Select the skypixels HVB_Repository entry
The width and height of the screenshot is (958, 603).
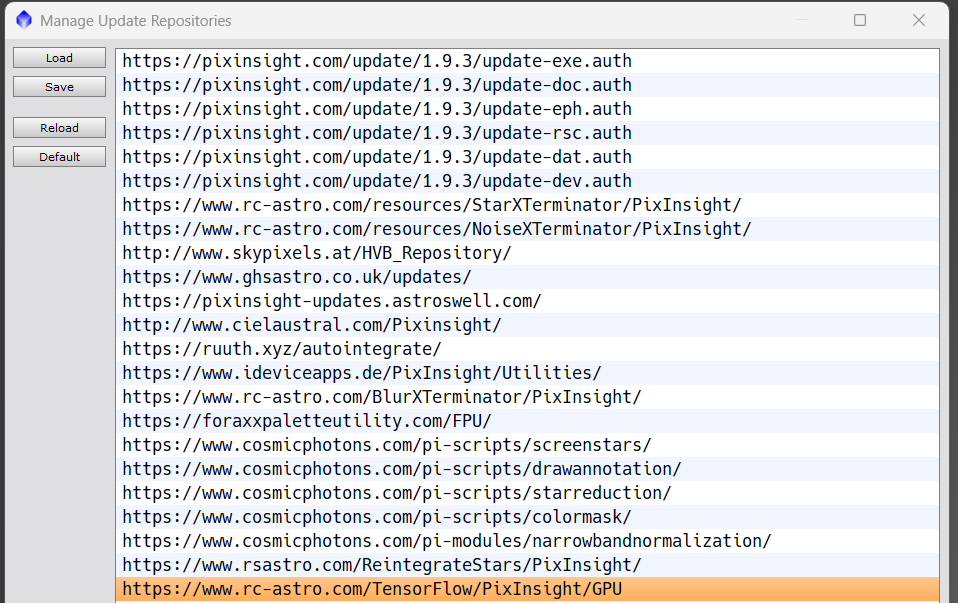pos(317,253)
